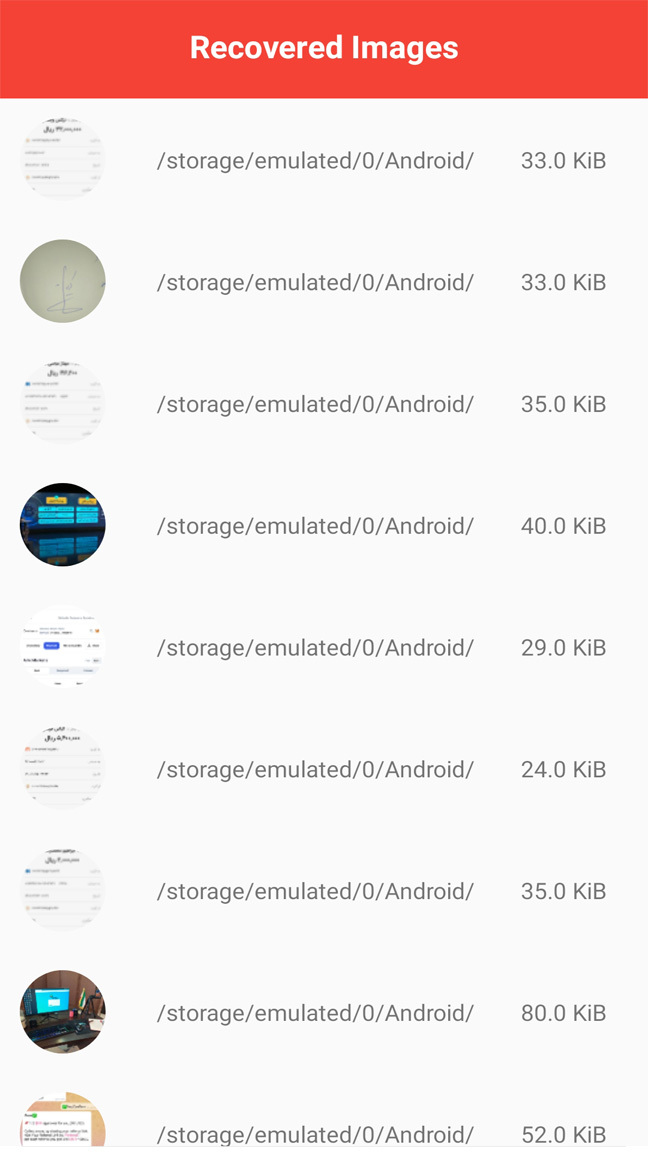Click the 52.0 KiB file size

click(564, 1134)
